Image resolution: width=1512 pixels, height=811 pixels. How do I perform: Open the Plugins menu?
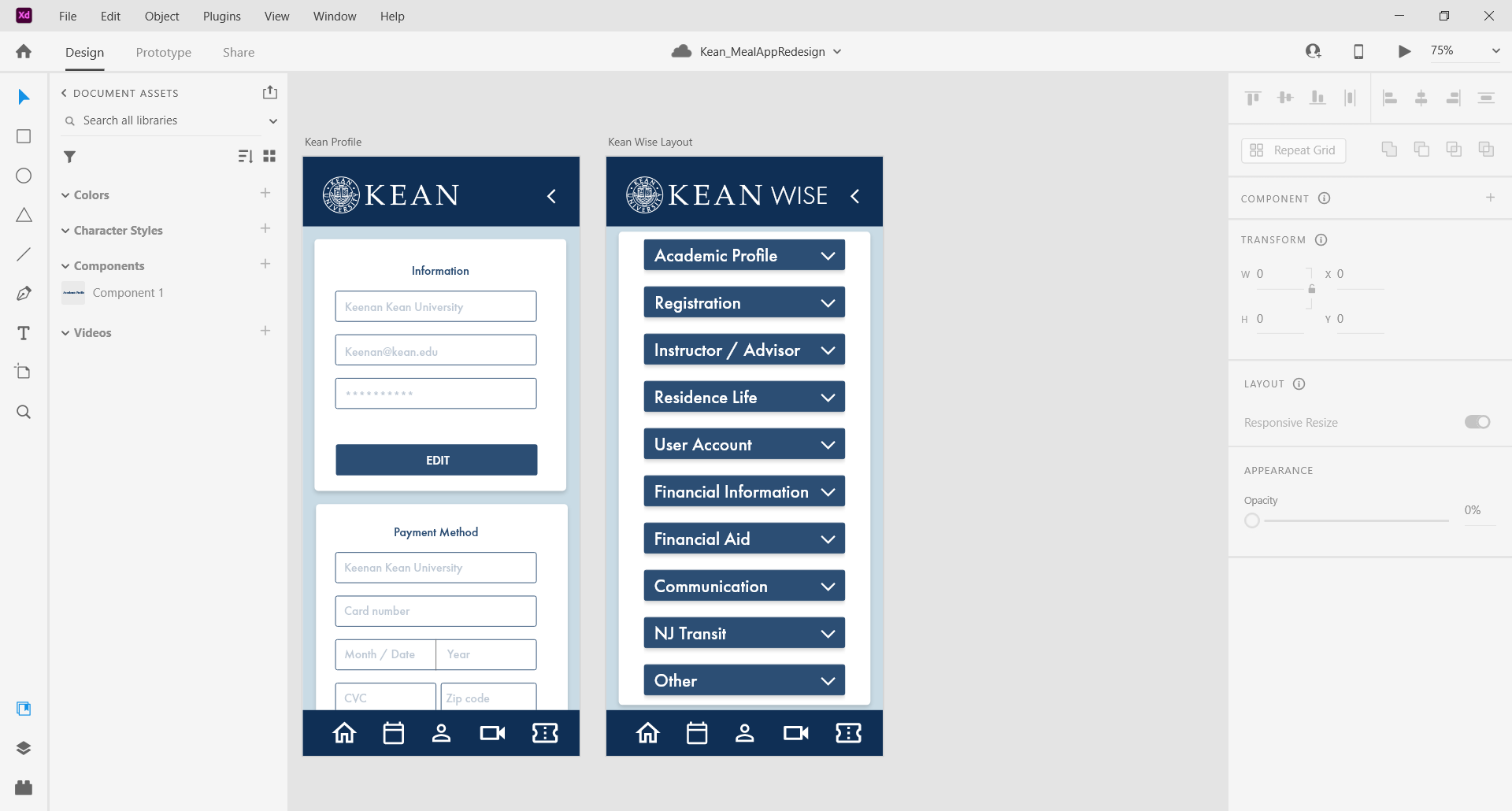coord(222,16)
